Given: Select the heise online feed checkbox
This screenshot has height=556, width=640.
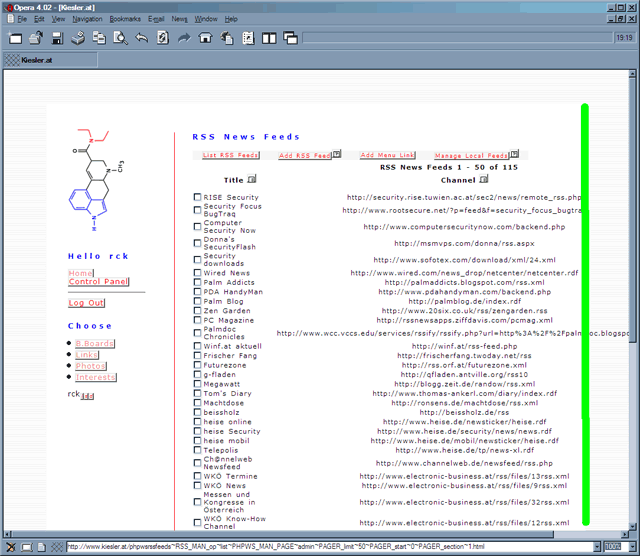Looking at the screenshot, I should 198,422.
